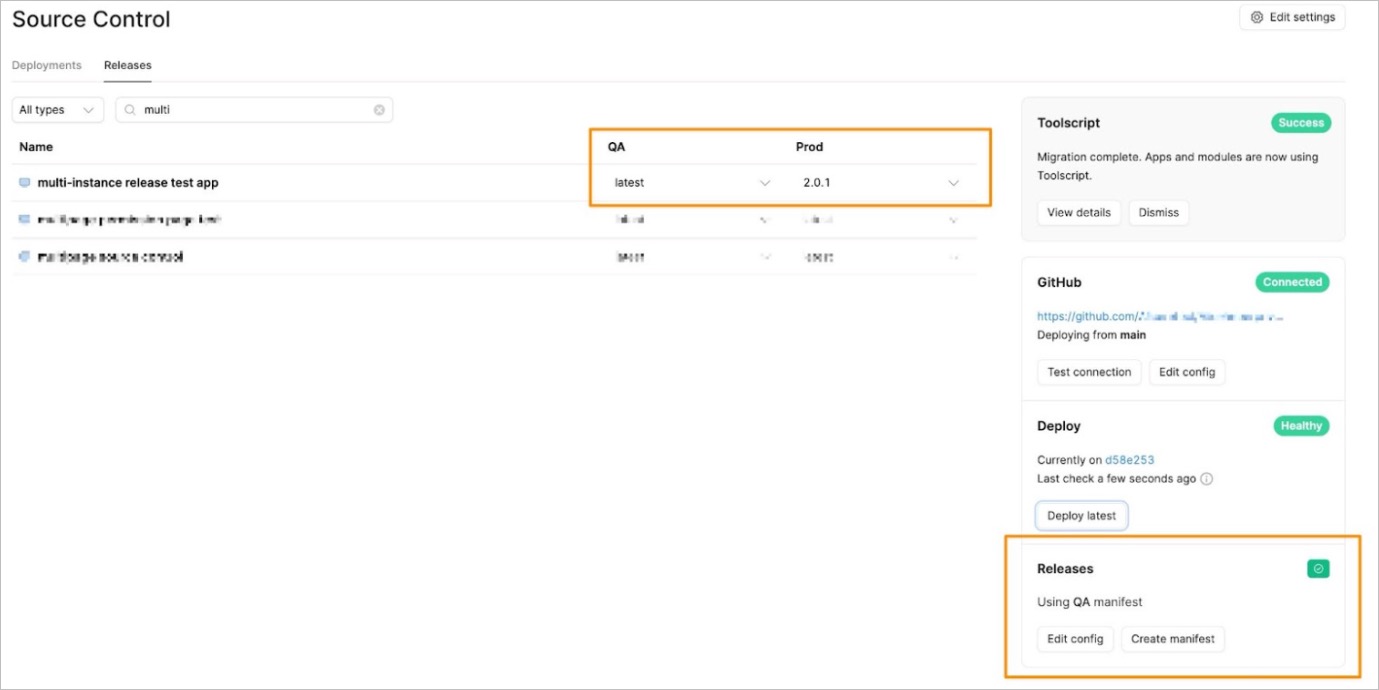Click Using QA manifest text
This screenshot has width=1379, height=690.
1090,602
